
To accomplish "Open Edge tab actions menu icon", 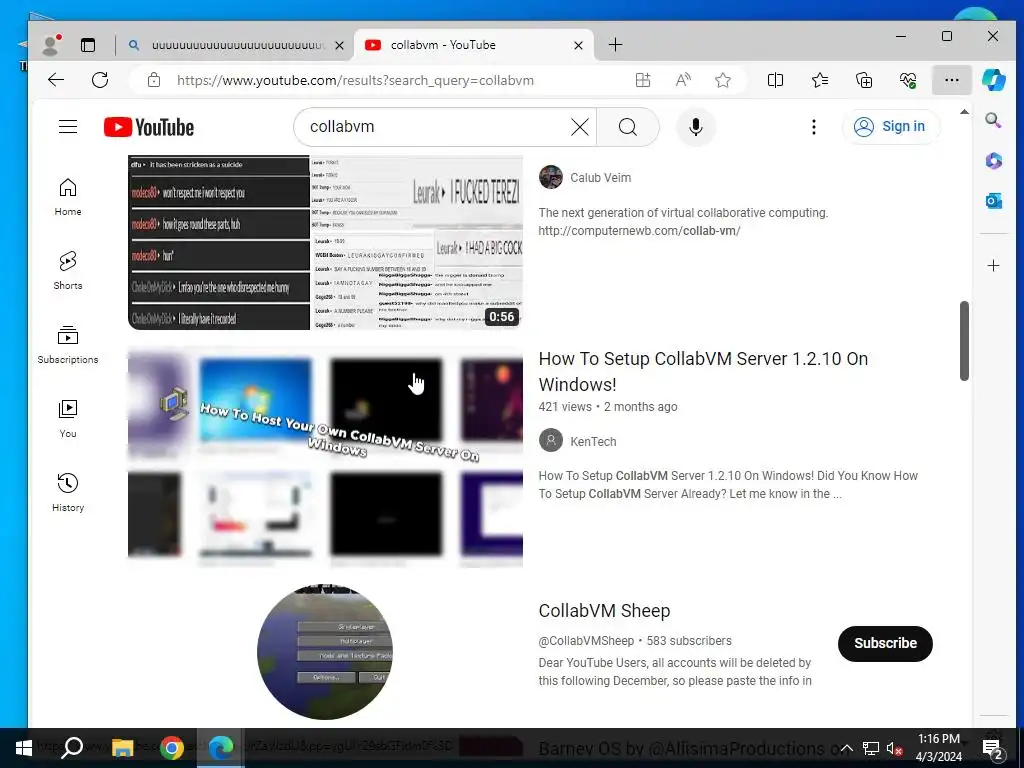I will pos(88,44).
